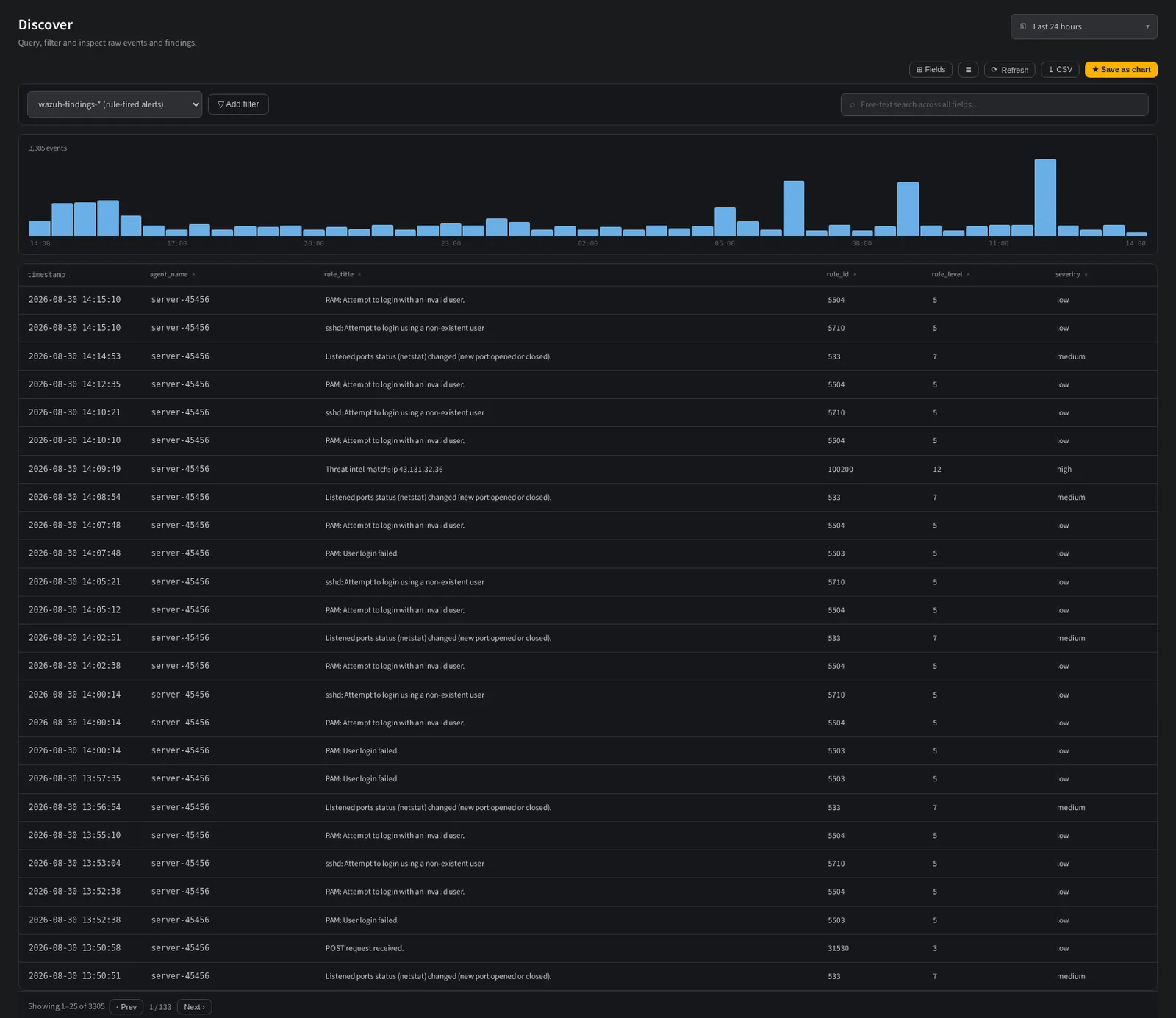Click timestamp 2026-08-30 14:05:12

(74, 610)
